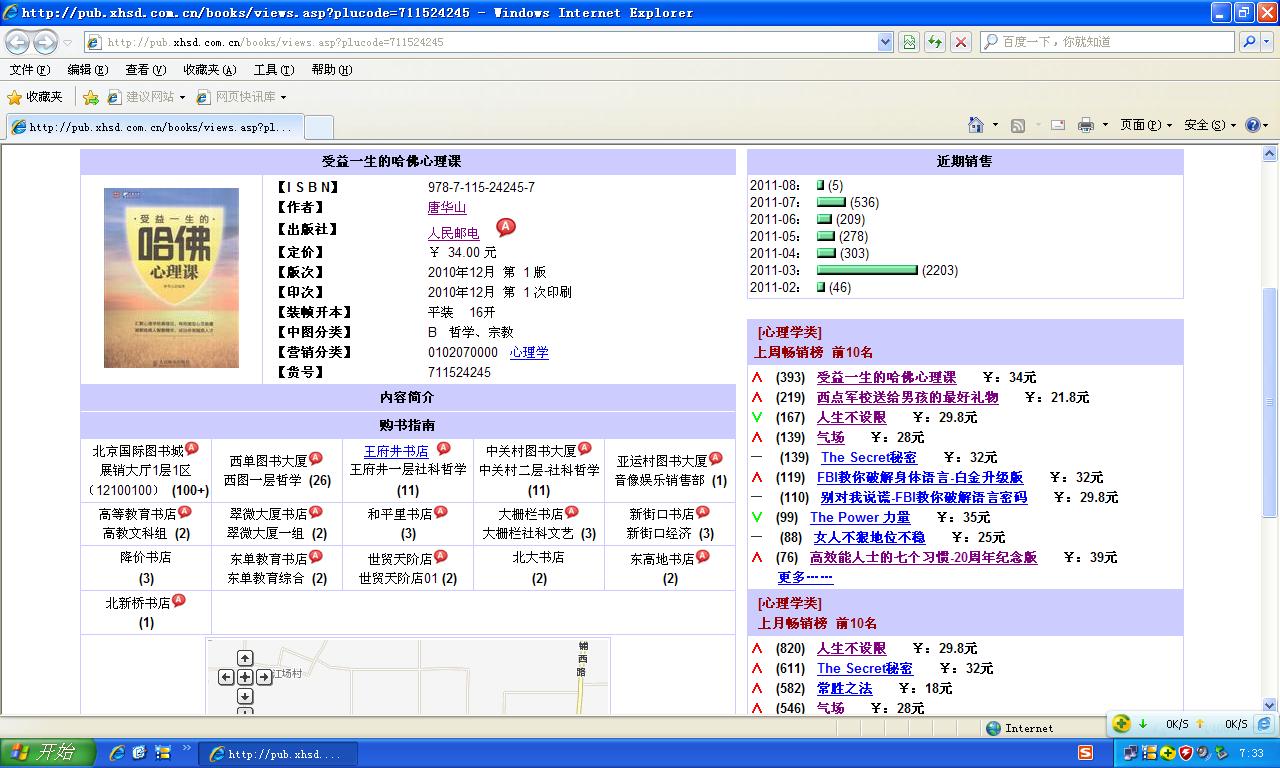Viewport: 1280px width, 768px height.
Task: Open the 帮助(H) menu
Action: 332,70
